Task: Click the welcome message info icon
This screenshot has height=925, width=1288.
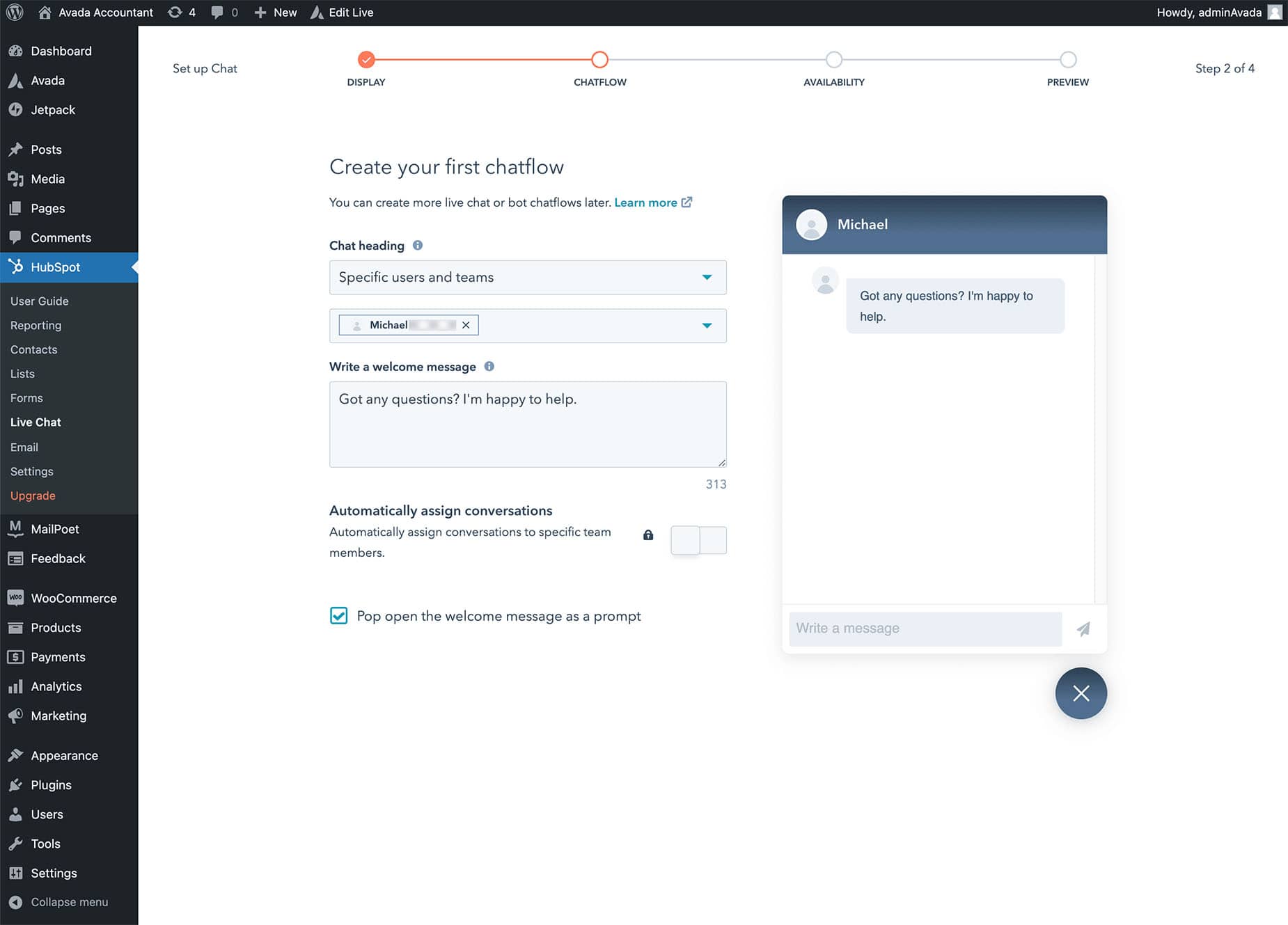Action: click(489, 366)
